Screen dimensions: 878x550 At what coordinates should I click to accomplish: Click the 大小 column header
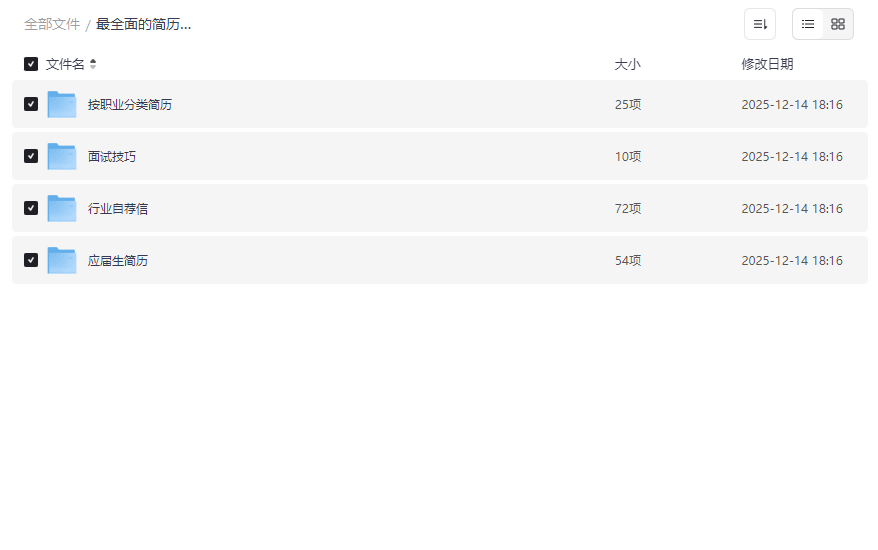(x=627, y=64)
